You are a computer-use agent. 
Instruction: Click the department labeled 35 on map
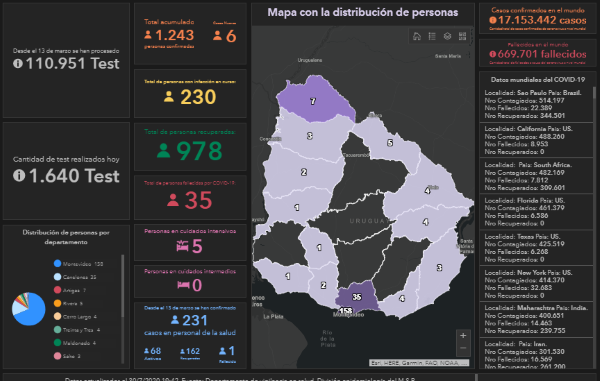click(357, 296)
